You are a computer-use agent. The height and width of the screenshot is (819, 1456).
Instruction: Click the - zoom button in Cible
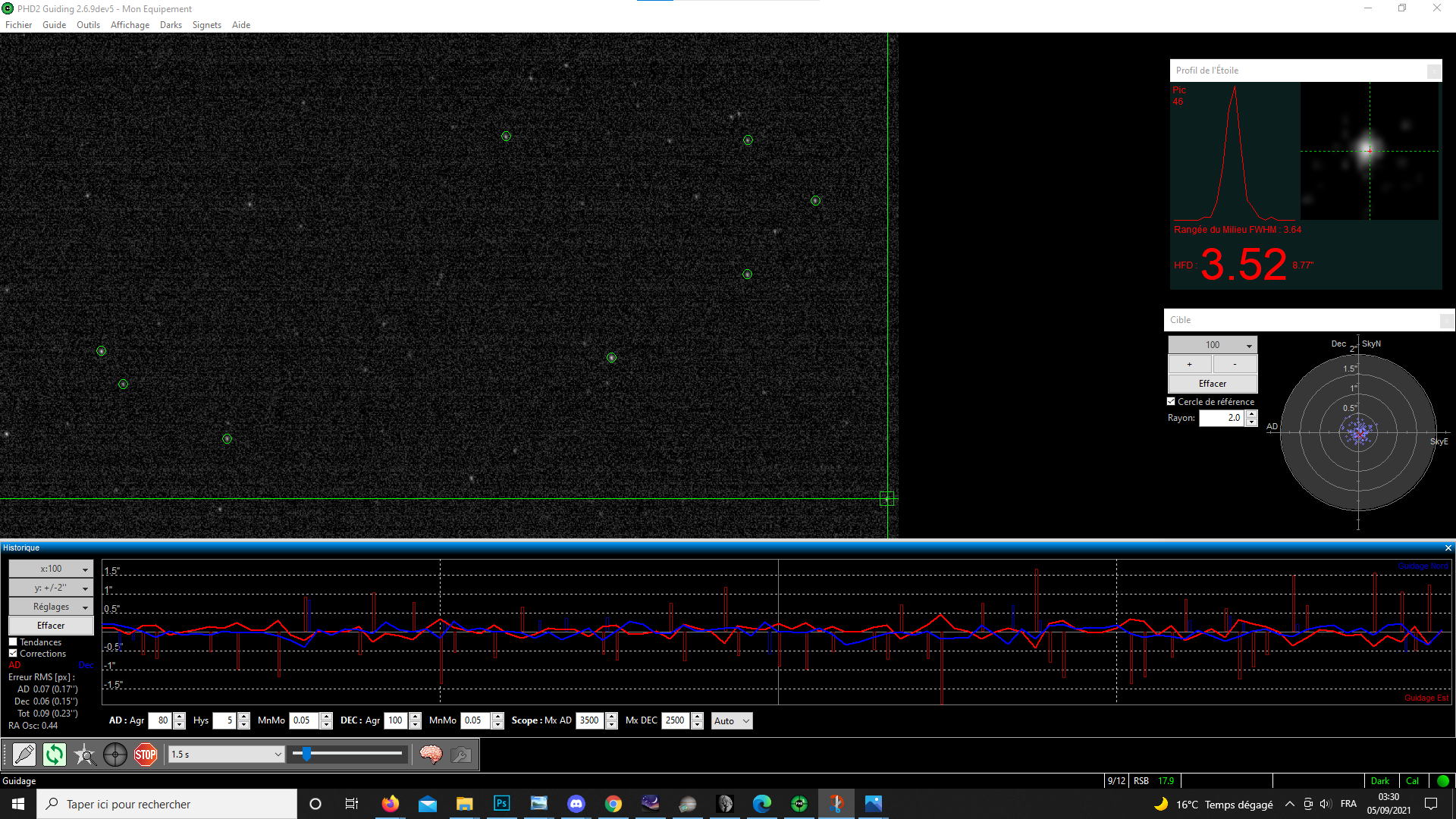tap(1235, 365)
